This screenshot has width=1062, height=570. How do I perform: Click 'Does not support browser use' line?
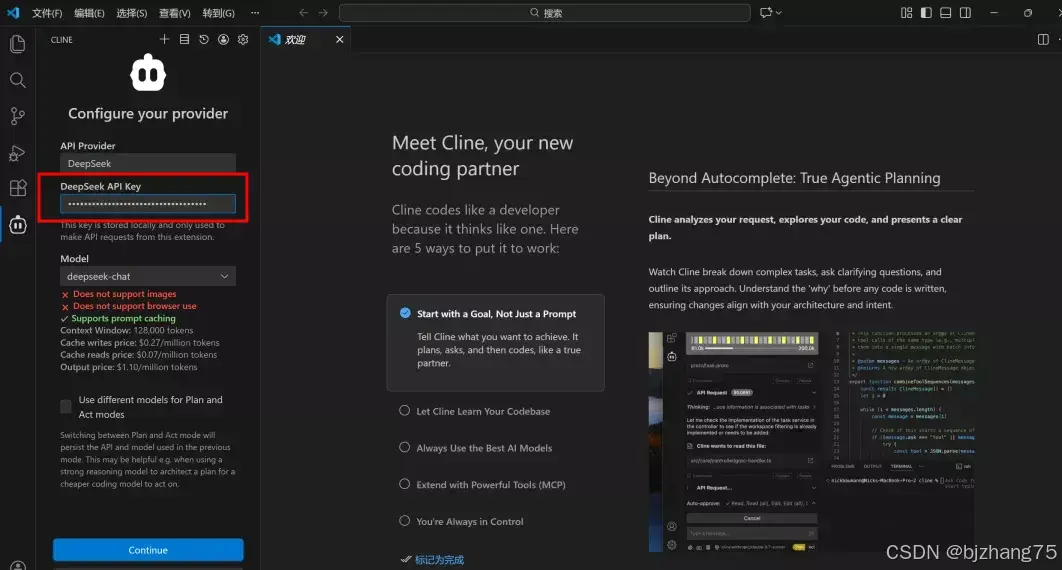coord(135,306)
